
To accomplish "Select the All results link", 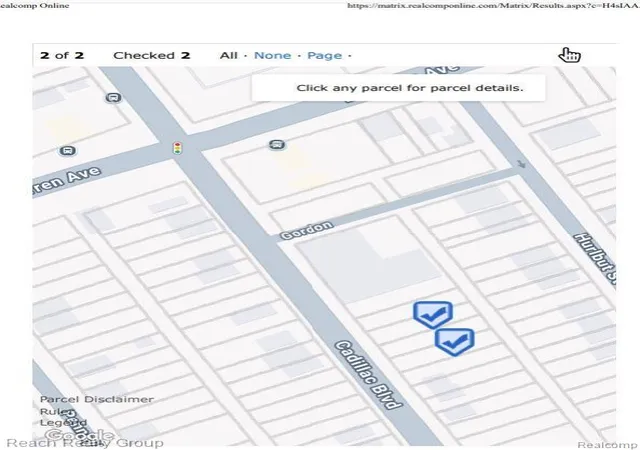I will 229,56.
